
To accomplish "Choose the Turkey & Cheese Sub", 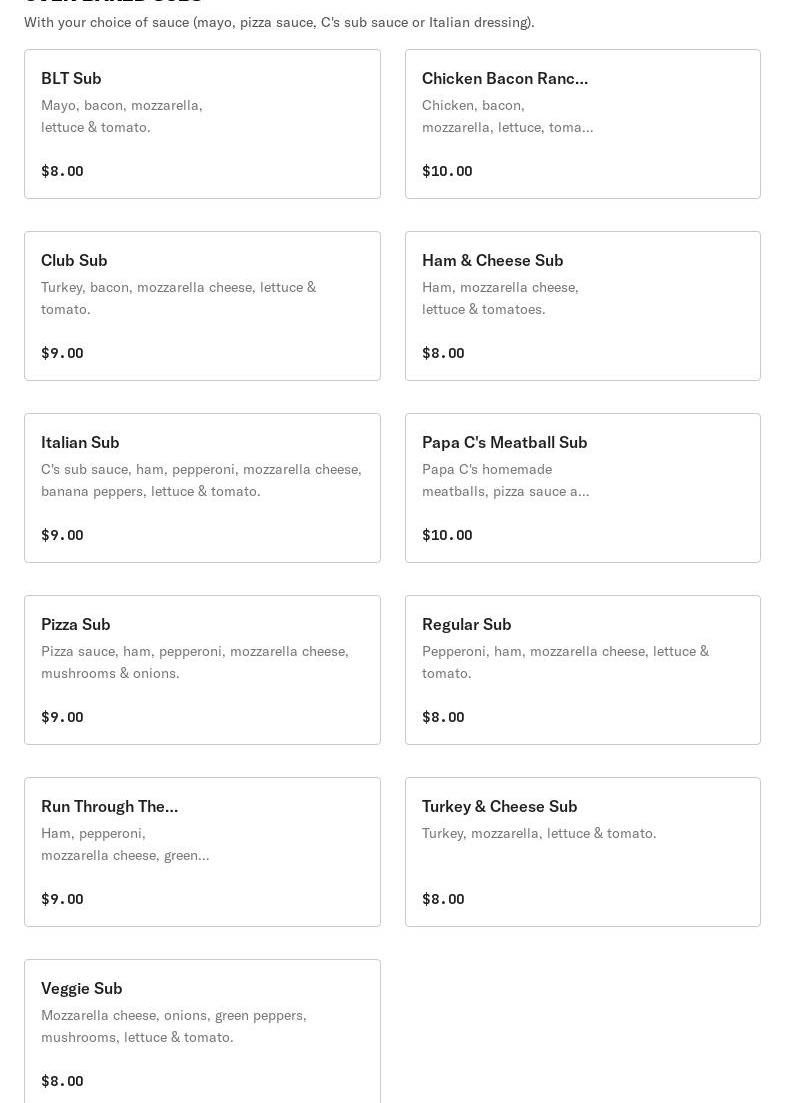I will pos(582,852).
